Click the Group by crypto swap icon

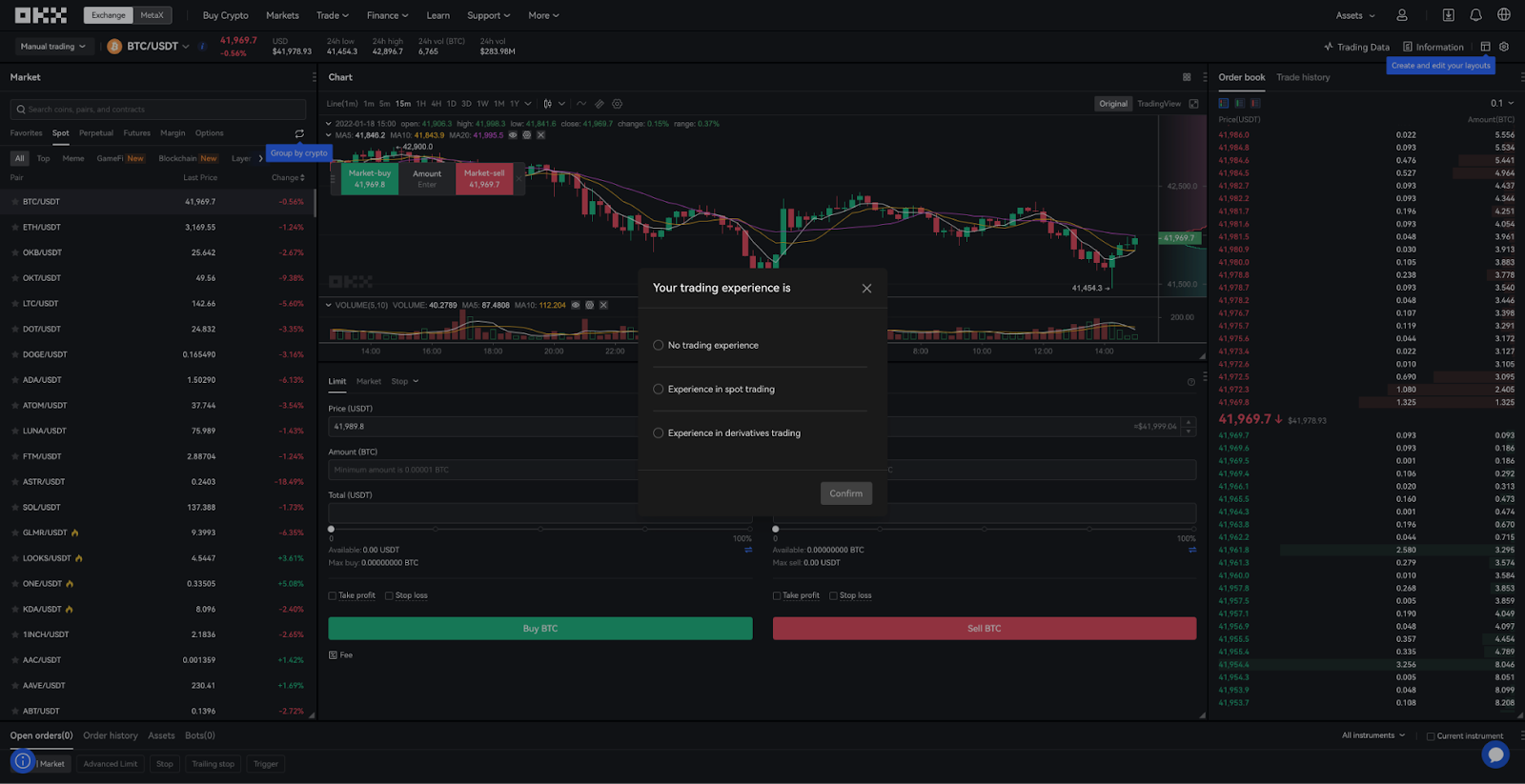(299, 133)
